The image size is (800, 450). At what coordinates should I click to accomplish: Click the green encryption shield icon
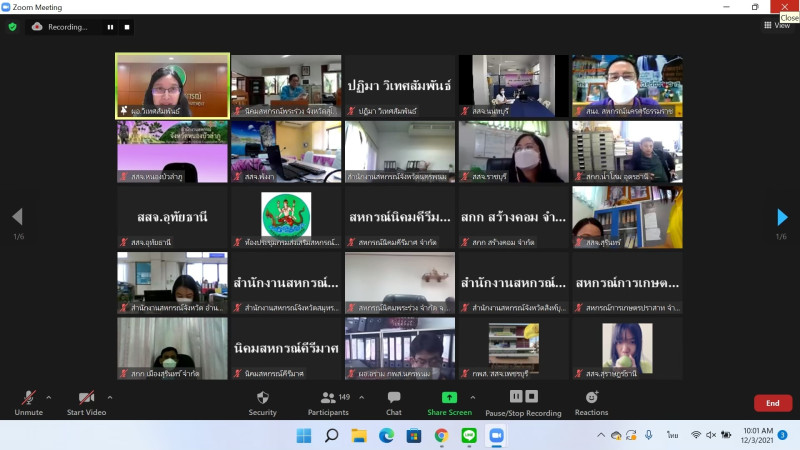pos(13,27)
